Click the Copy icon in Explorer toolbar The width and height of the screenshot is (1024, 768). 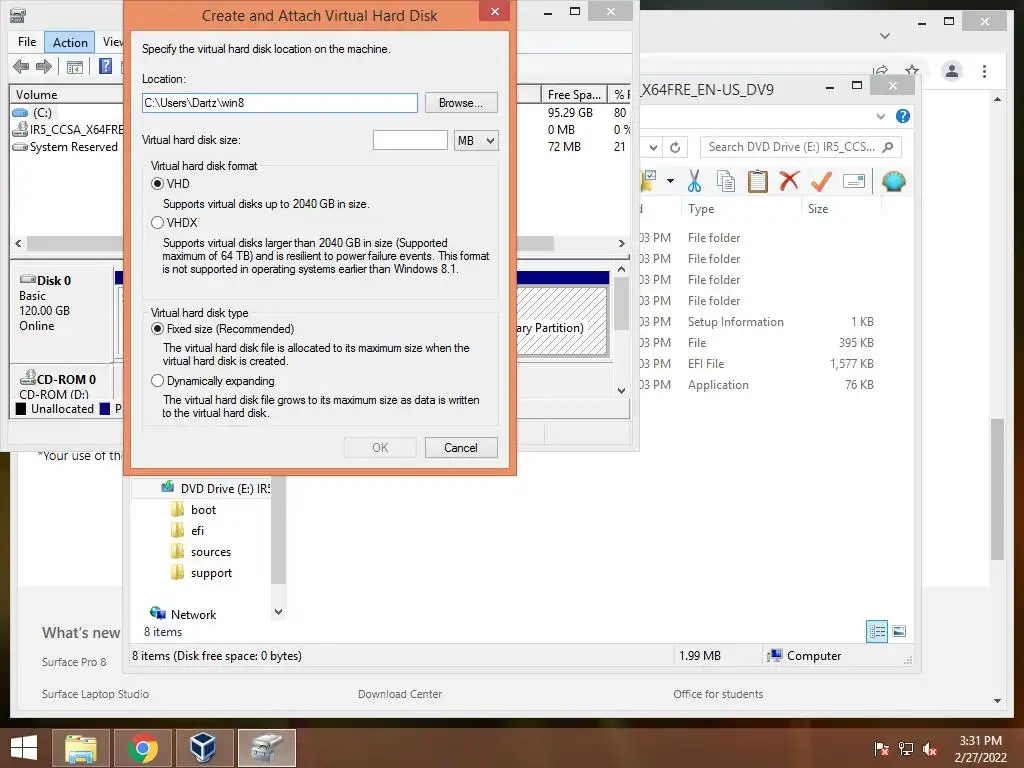[x=726, y=181]
